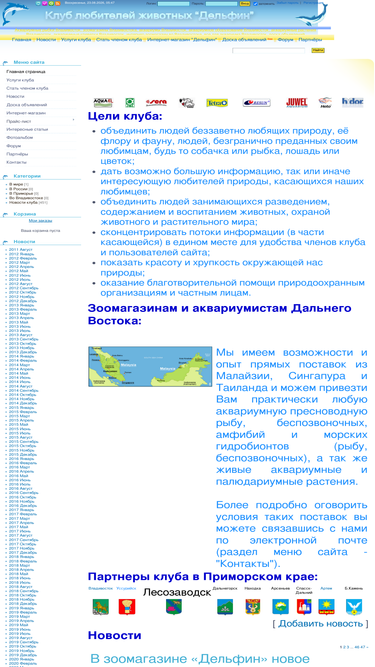
Task: Toggle the remember me checkbox
Action: [x=256, y=3]
